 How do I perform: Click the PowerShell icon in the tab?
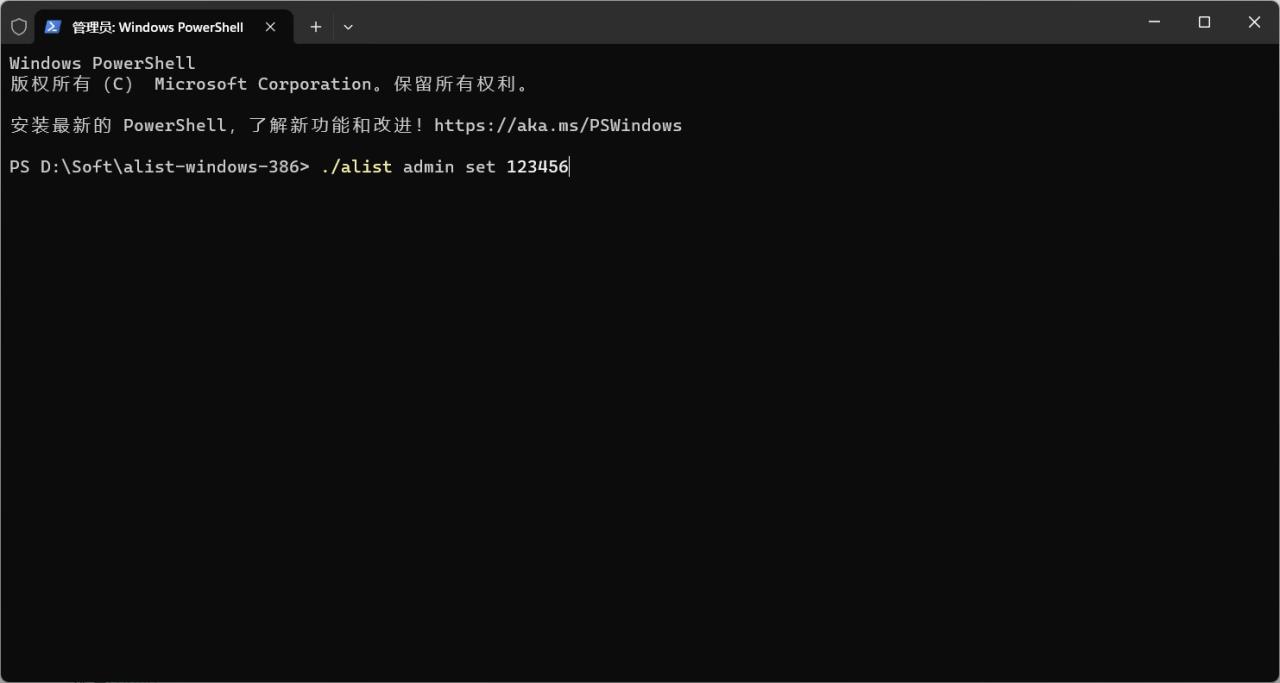[x=53, y=27]
